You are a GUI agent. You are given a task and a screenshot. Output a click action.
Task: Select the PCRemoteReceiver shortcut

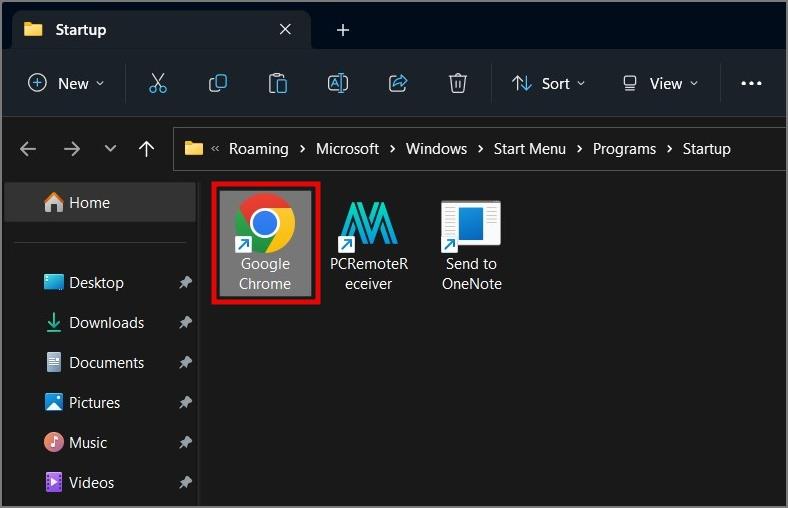369,245
